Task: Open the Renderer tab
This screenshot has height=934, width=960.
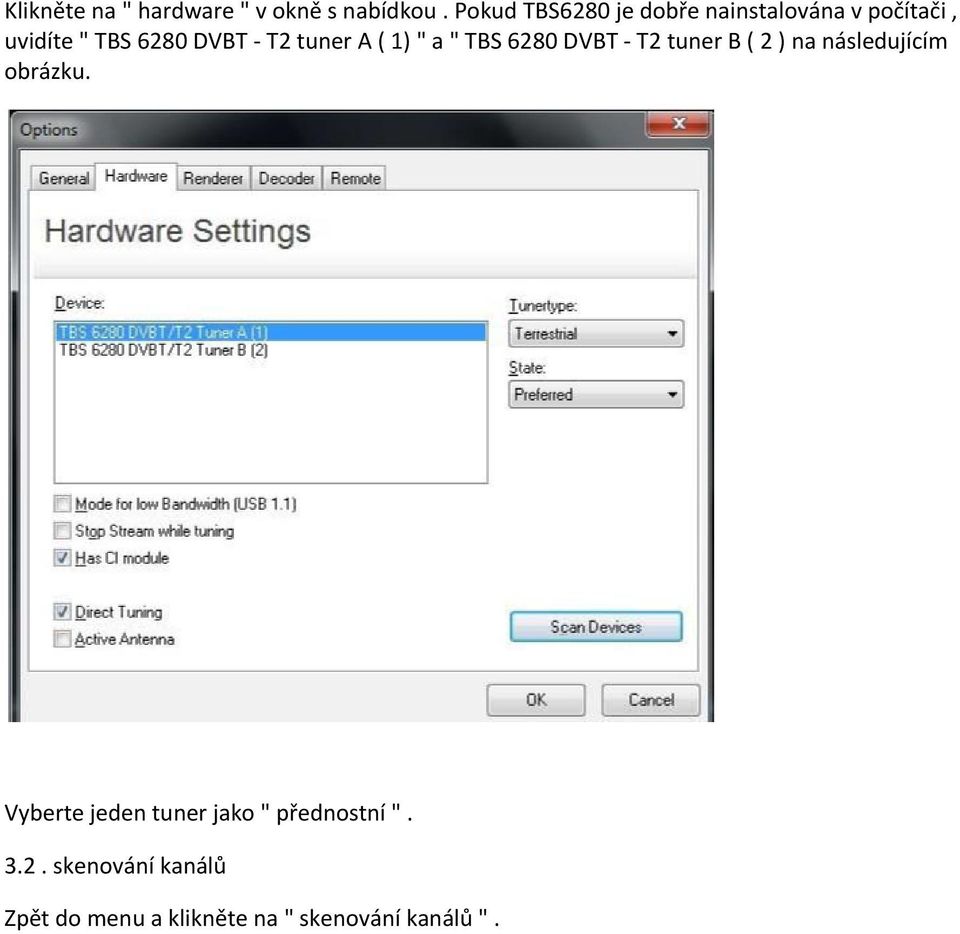Action: coord(213,178)
